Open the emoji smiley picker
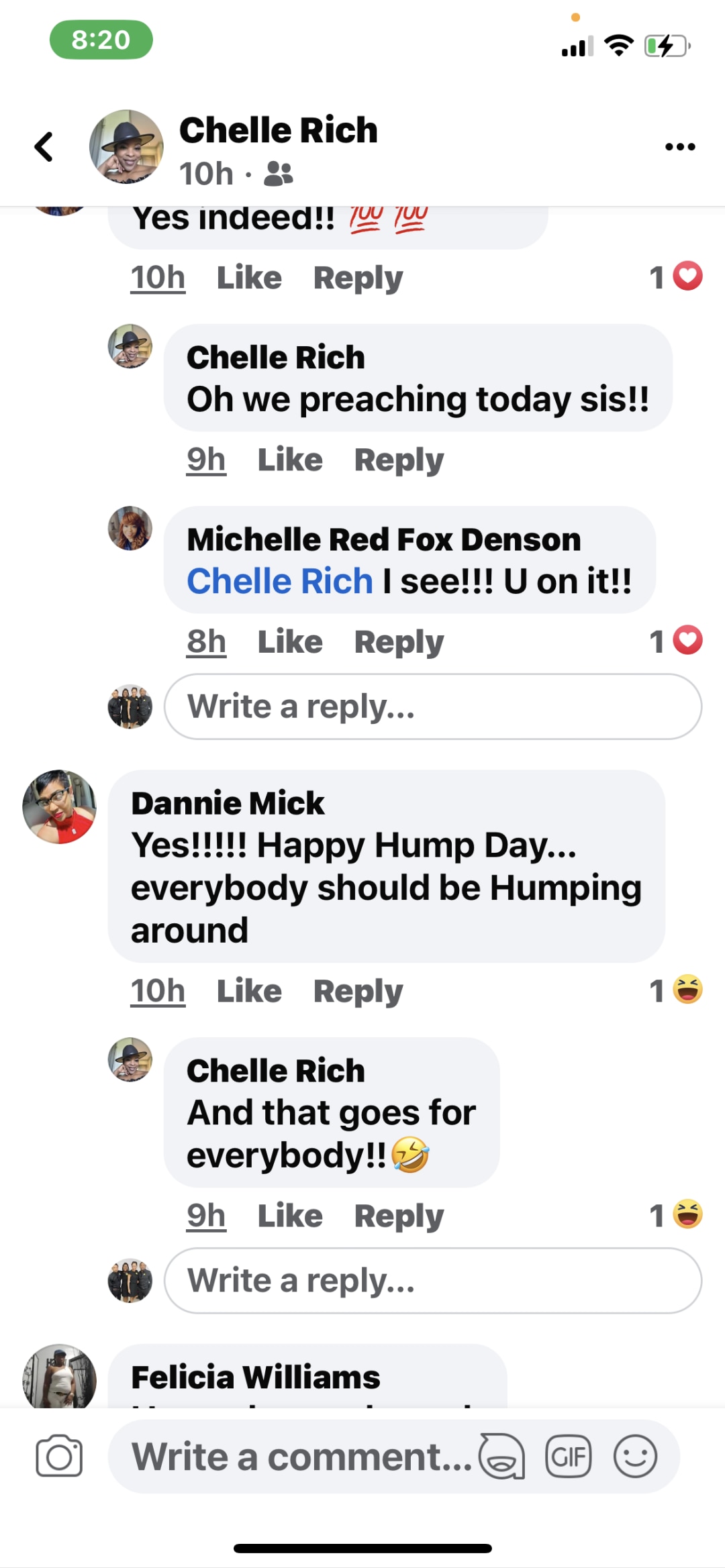Viewport: 725px width, 1568px height. click(635, 1456)
